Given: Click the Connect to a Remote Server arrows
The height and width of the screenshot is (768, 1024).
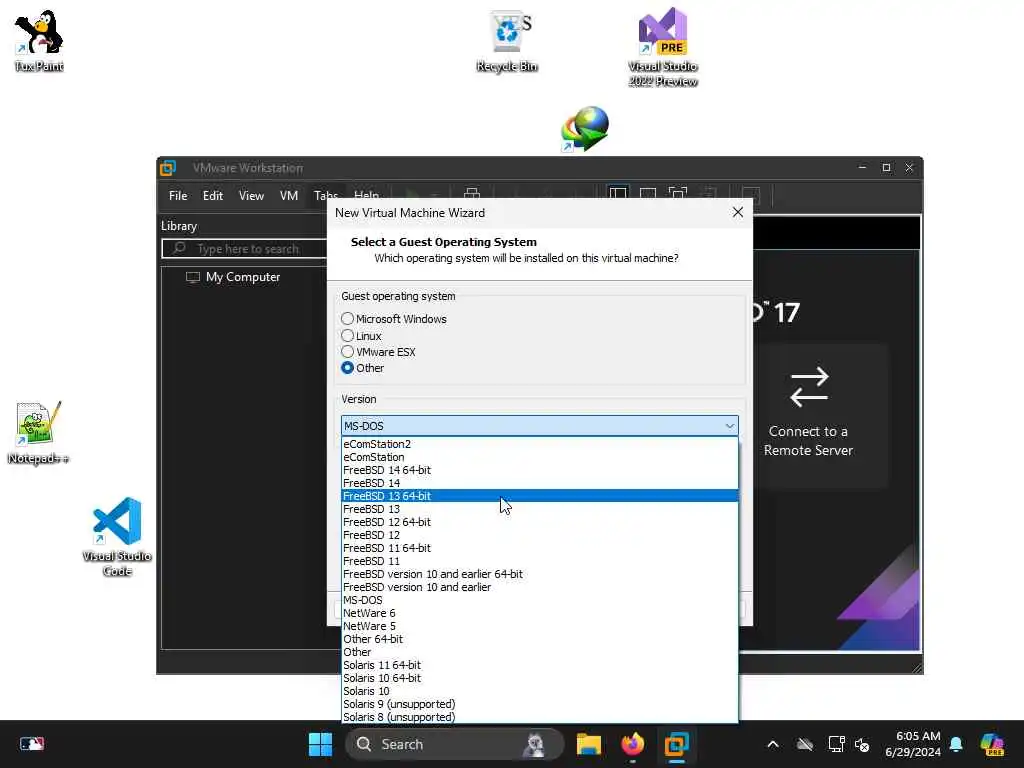Looking at the screenshot, I should click(x=808, y=387).
